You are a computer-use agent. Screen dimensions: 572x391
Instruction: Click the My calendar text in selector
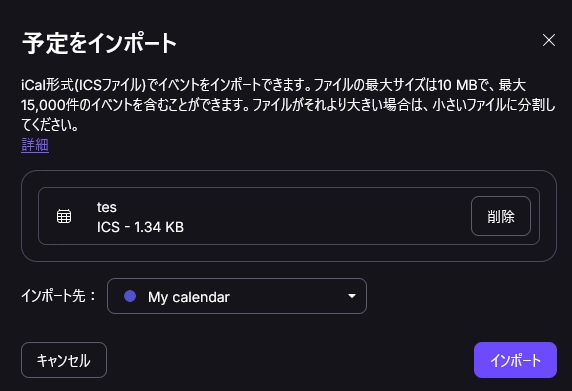(189, 297)
